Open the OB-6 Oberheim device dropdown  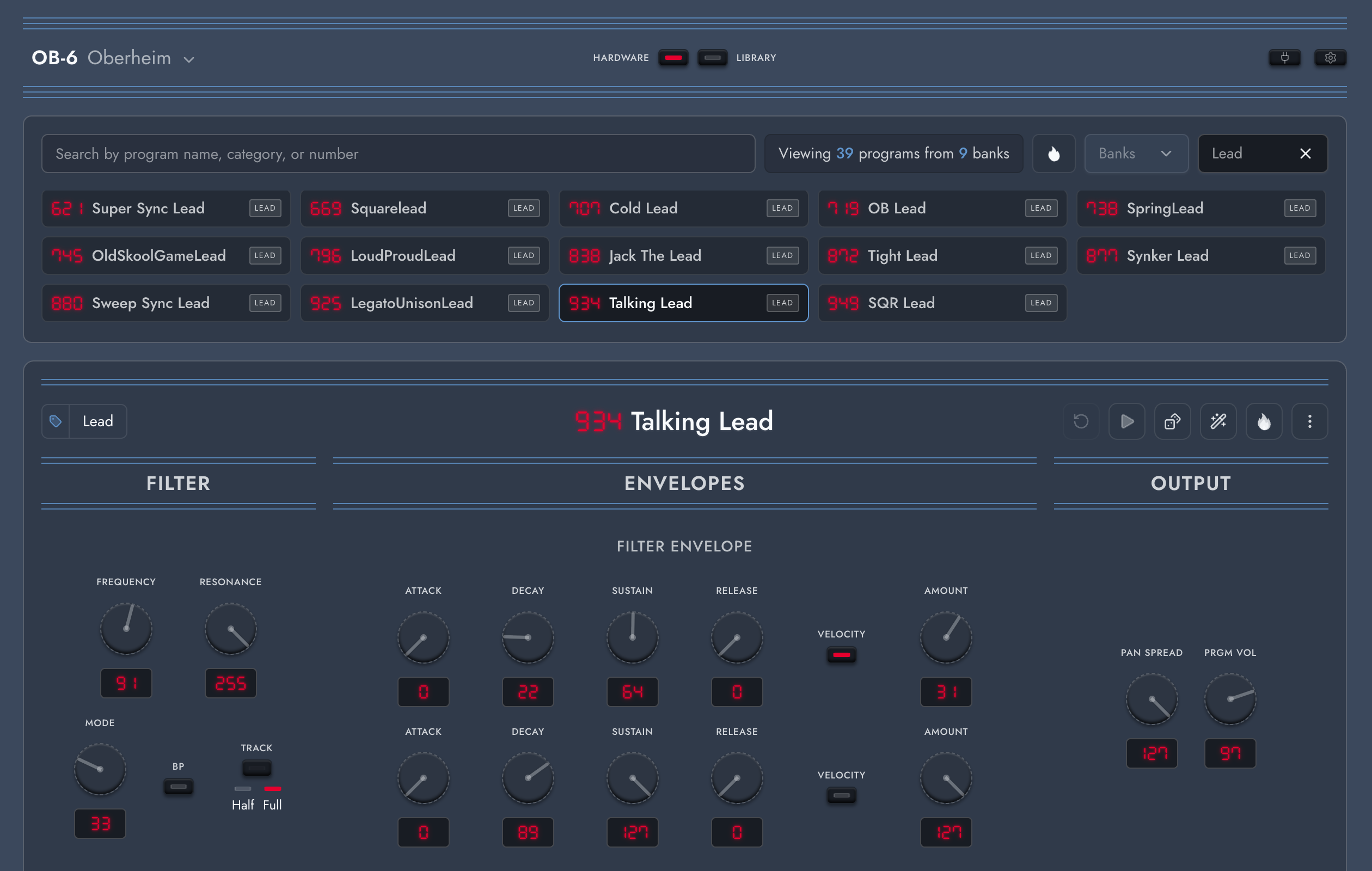(113, 58)
